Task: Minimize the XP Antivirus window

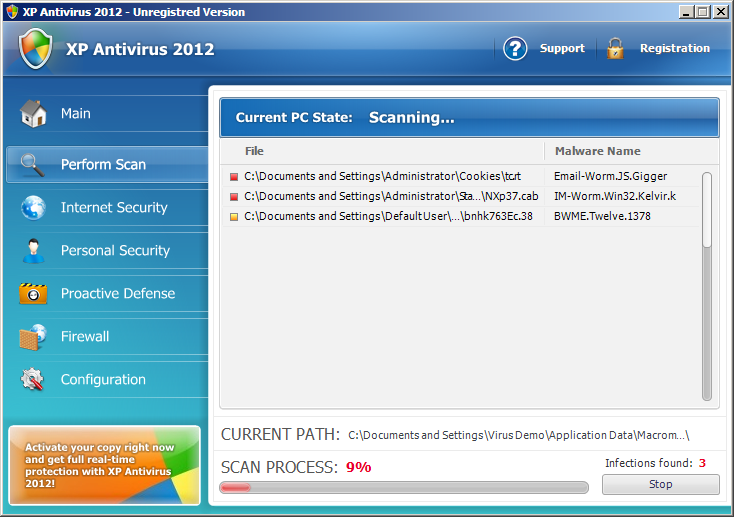Action: [686, 12]
